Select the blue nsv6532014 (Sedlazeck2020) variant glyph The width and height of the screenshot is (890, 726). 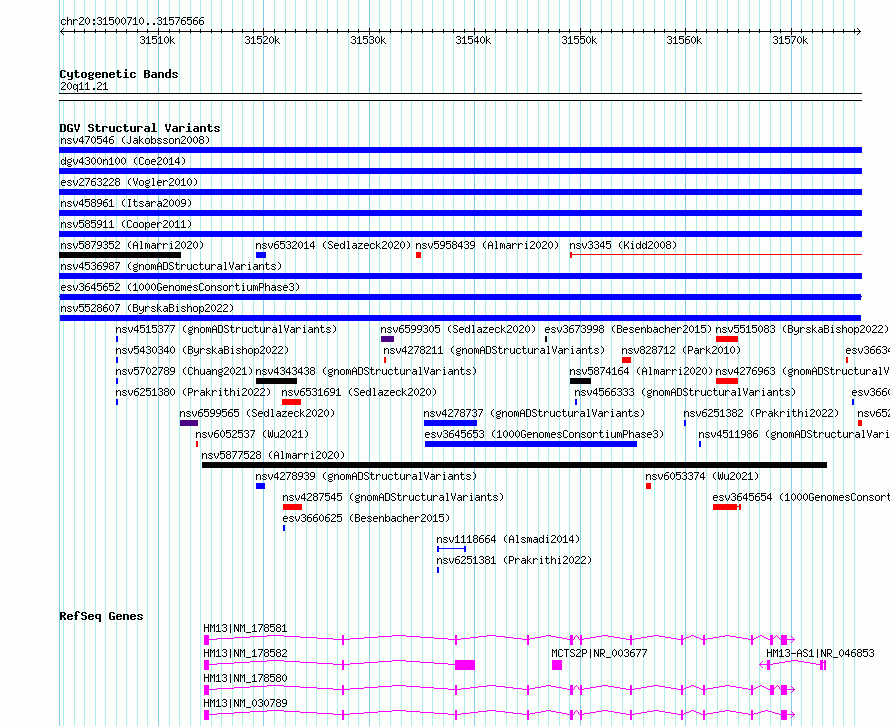pos(261,255)
